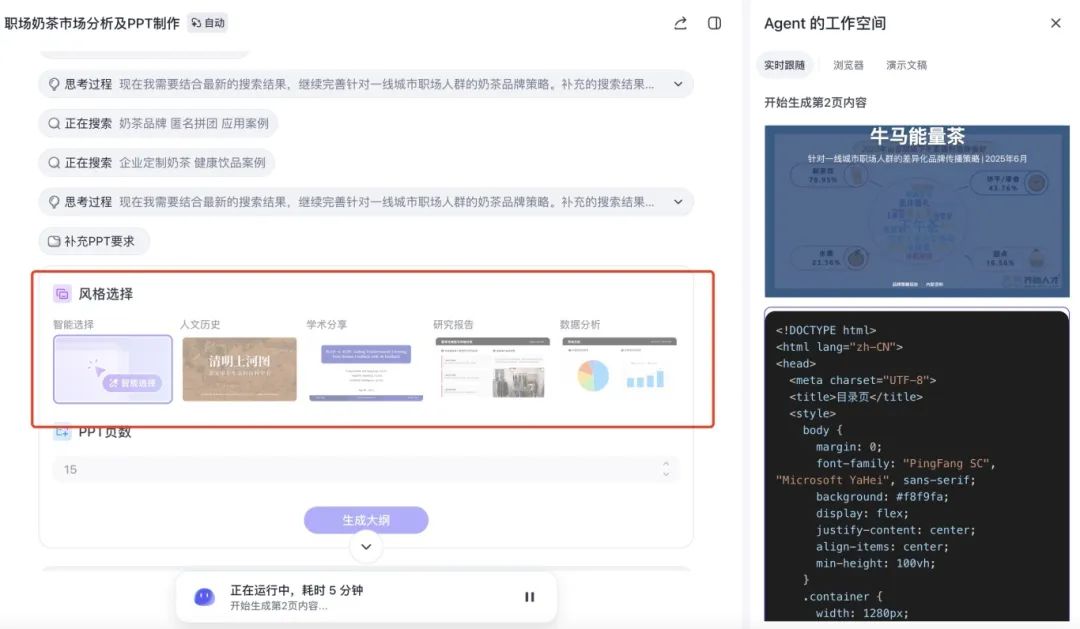1080x629 pixels.
Task: Click the 智能选择 pill inside first thumbnail
Action: 132,383
